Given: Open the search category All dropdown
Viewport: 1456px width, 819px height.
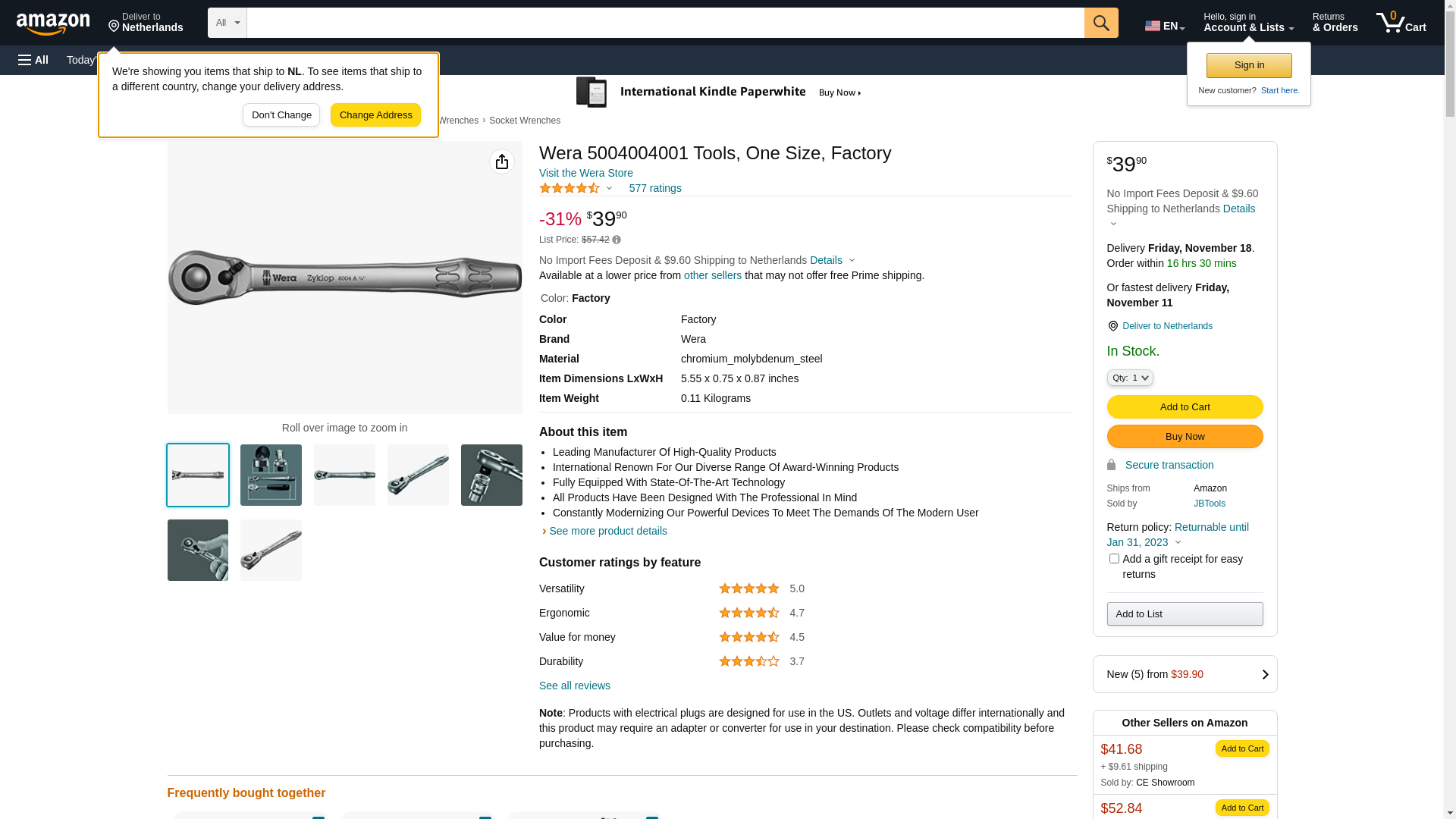Looking at the screenshot, I should click(x=227, y=23).
